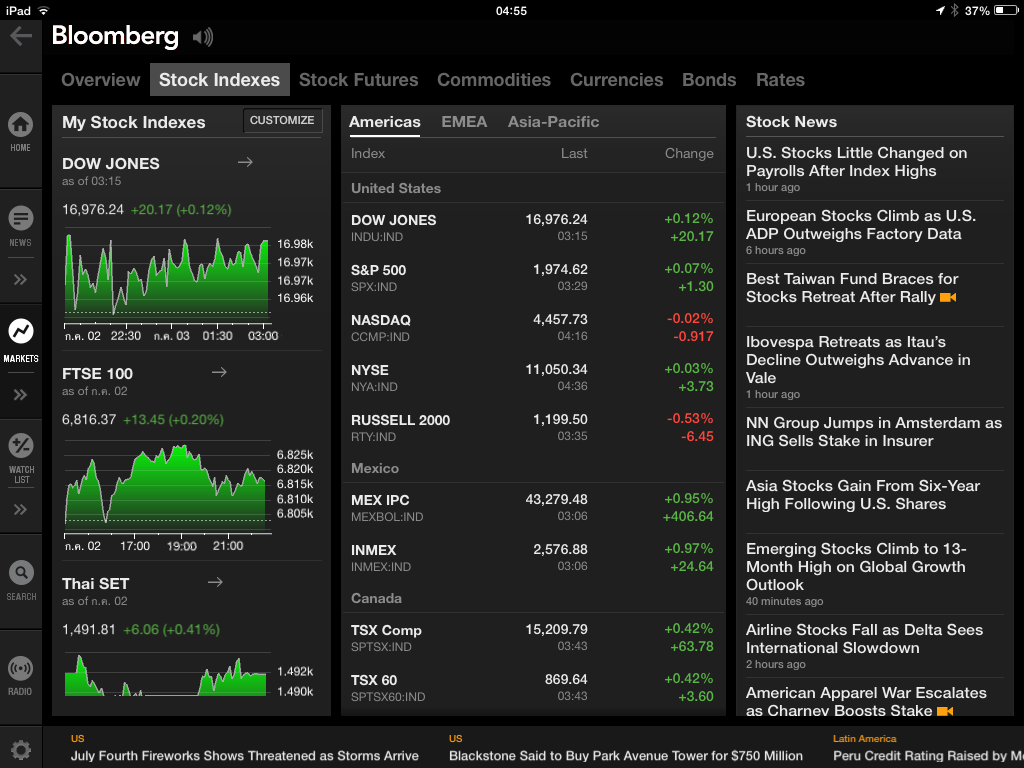Select the INMEX index row
Viewport: 1024px width, 768px height.
(532, 558)
